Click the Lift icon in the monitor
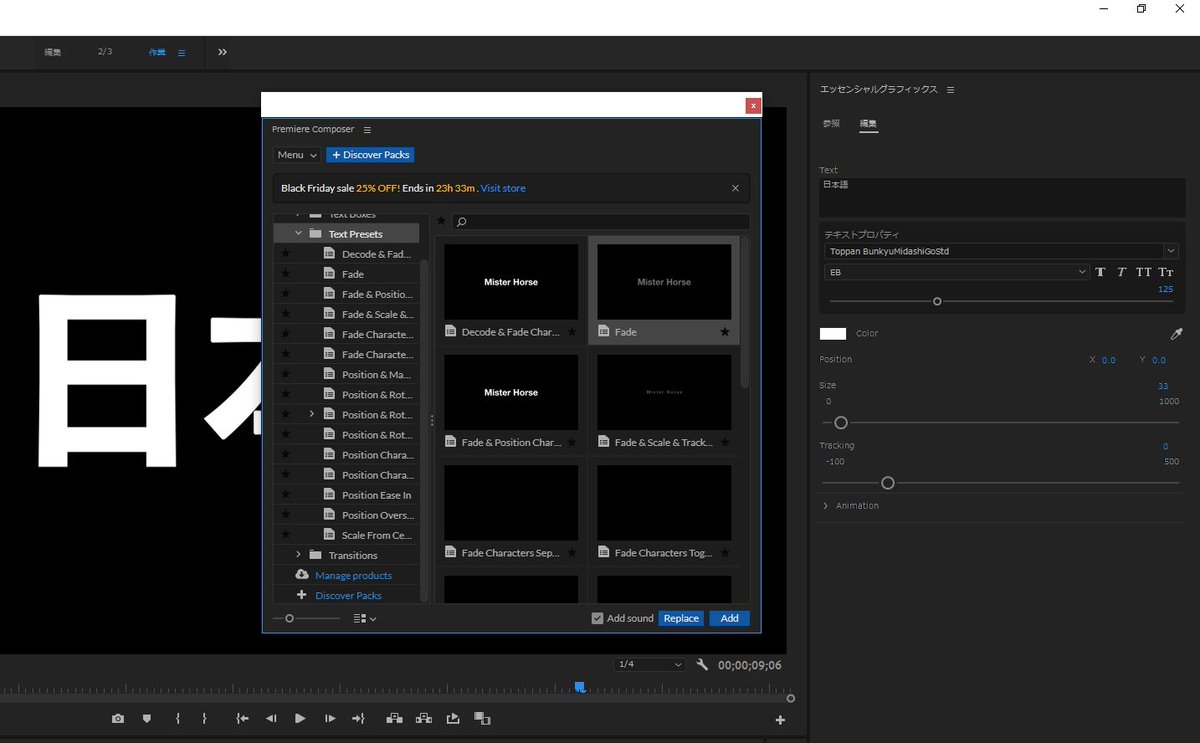 [394, 718]
